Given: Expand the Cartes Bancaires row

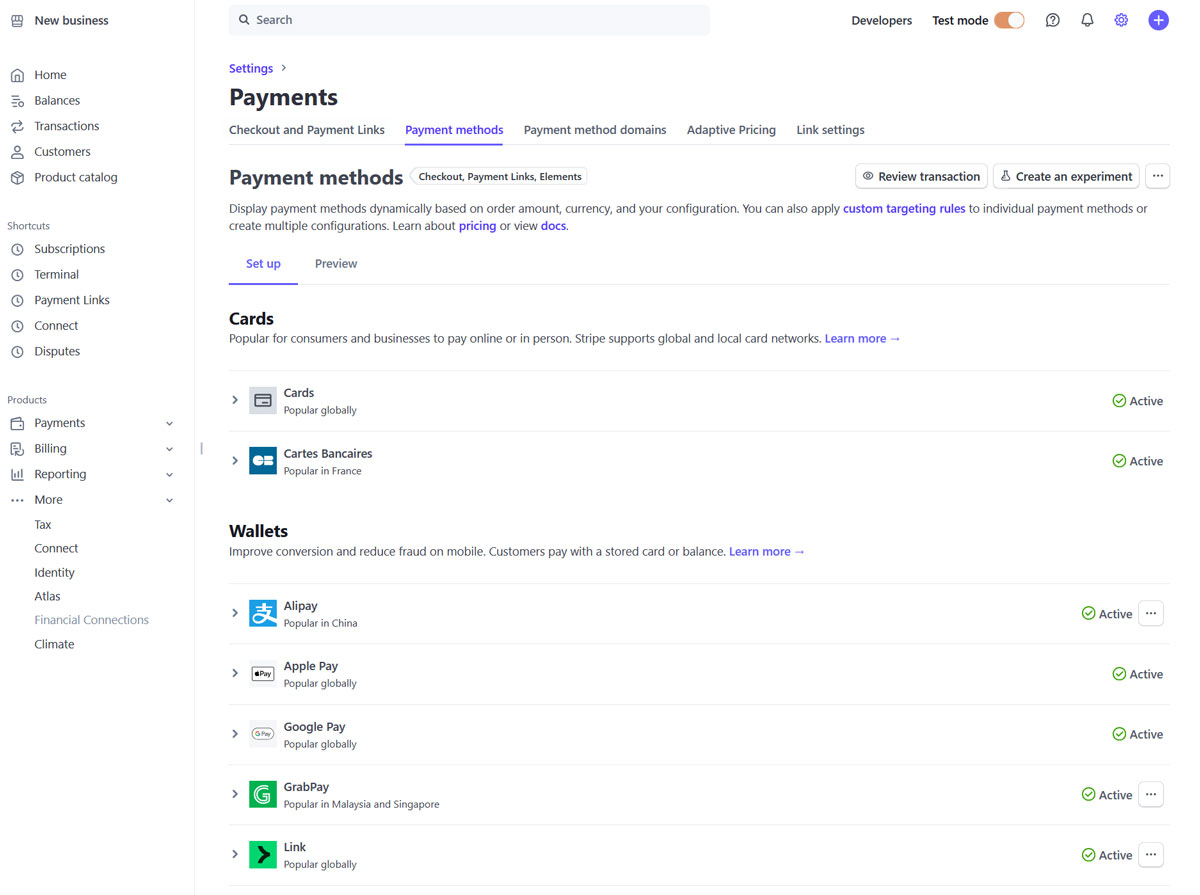Looking at the screenshot, I should (x=235, y=461).
